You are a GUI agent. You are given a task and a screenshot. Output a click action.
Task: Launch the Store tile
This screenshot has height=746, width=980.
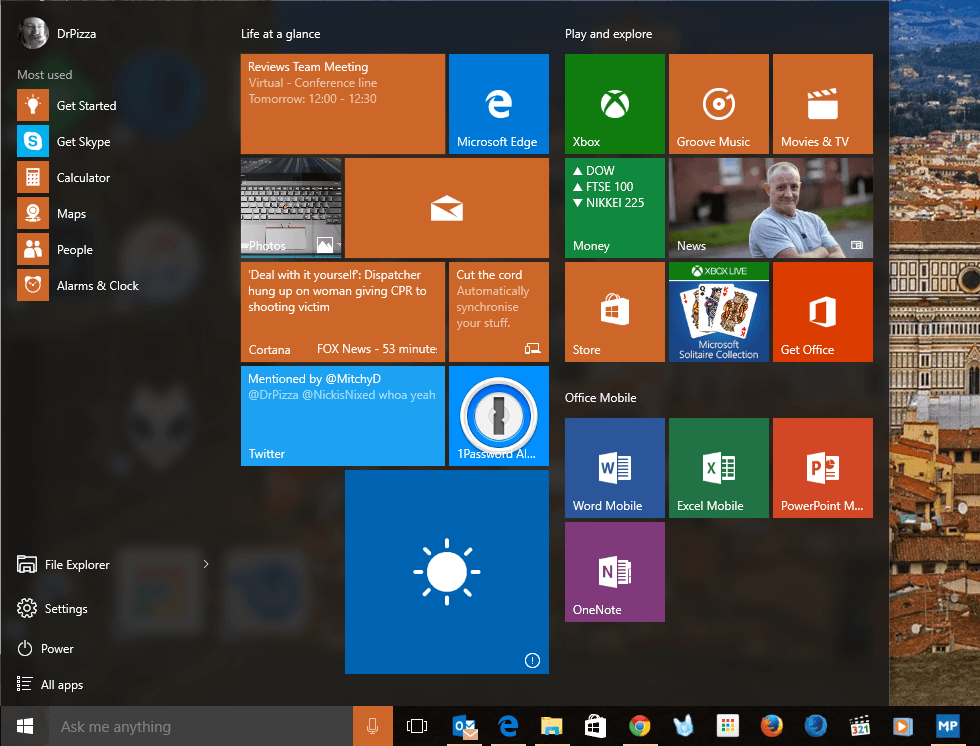click(x=615, y=312)
